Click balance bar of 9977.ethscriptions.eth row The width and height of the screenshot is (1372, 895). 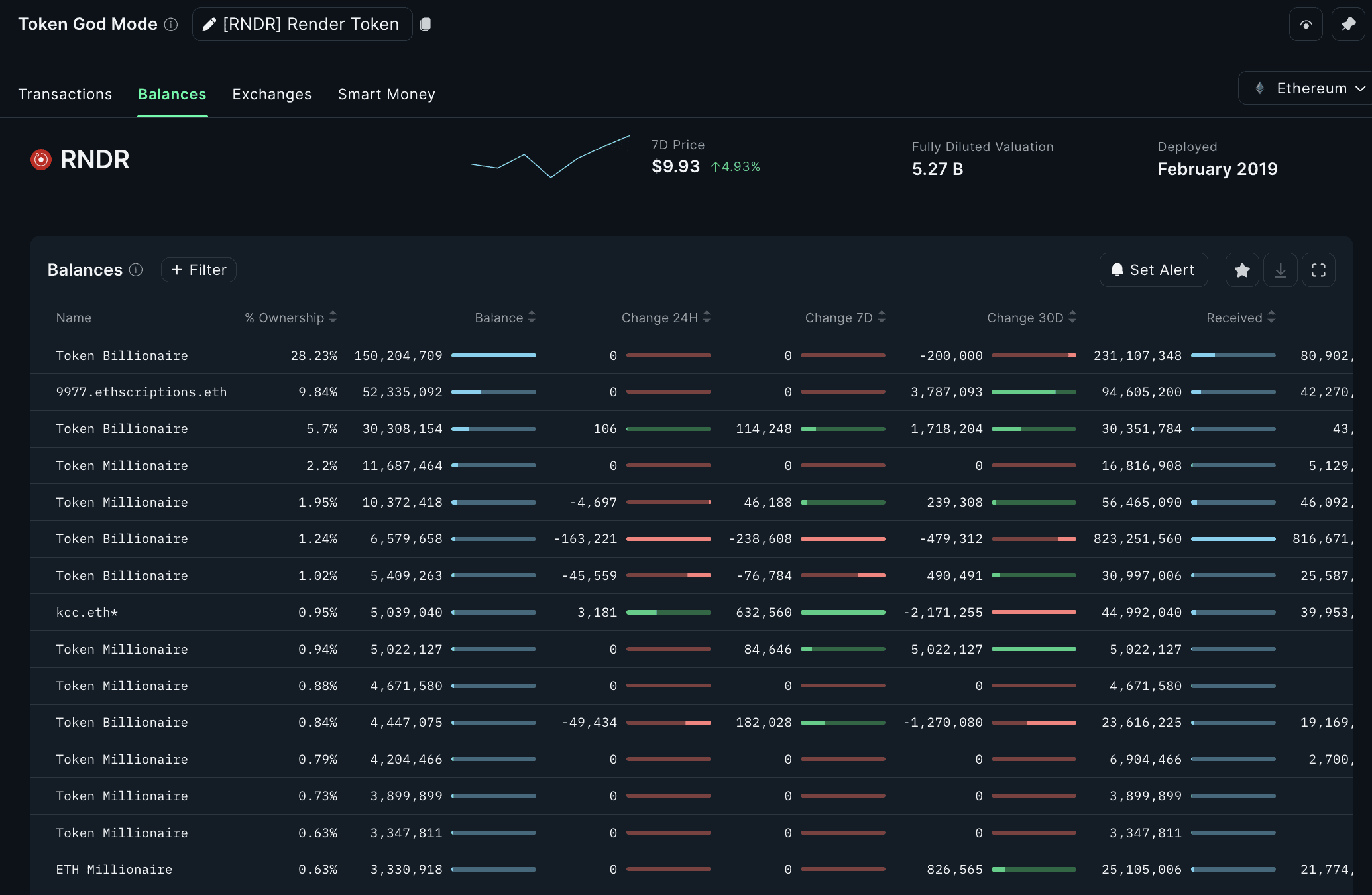[x=494, y=392]
